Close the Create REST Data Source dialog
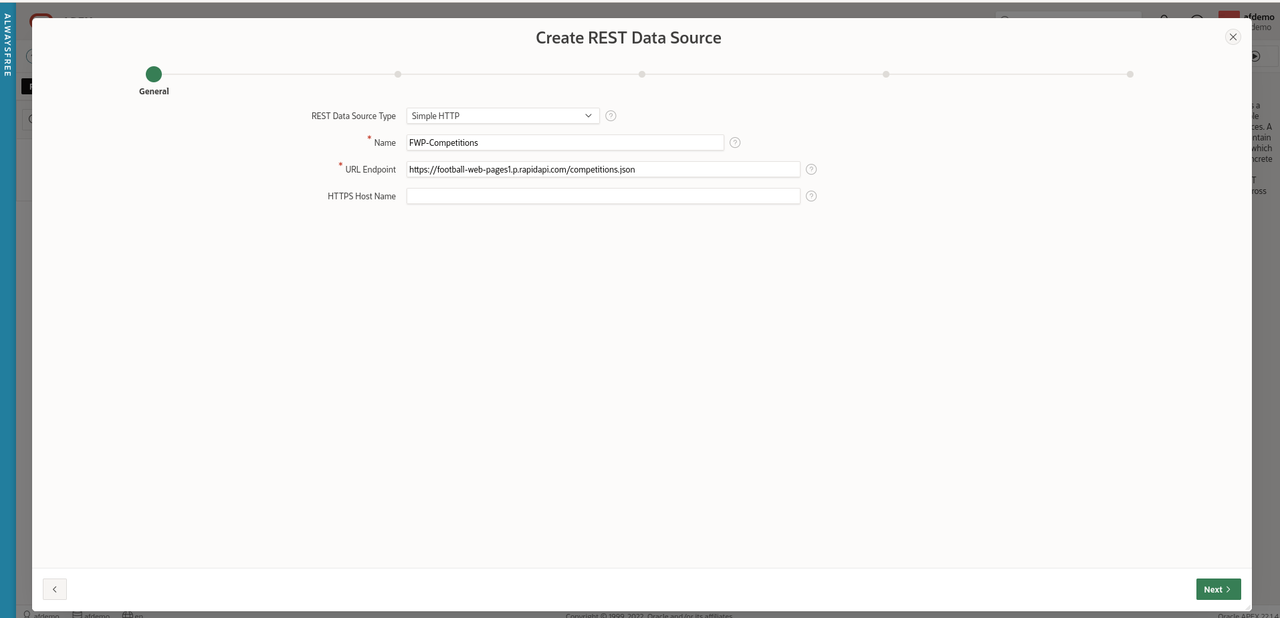 pos(1232,37)
